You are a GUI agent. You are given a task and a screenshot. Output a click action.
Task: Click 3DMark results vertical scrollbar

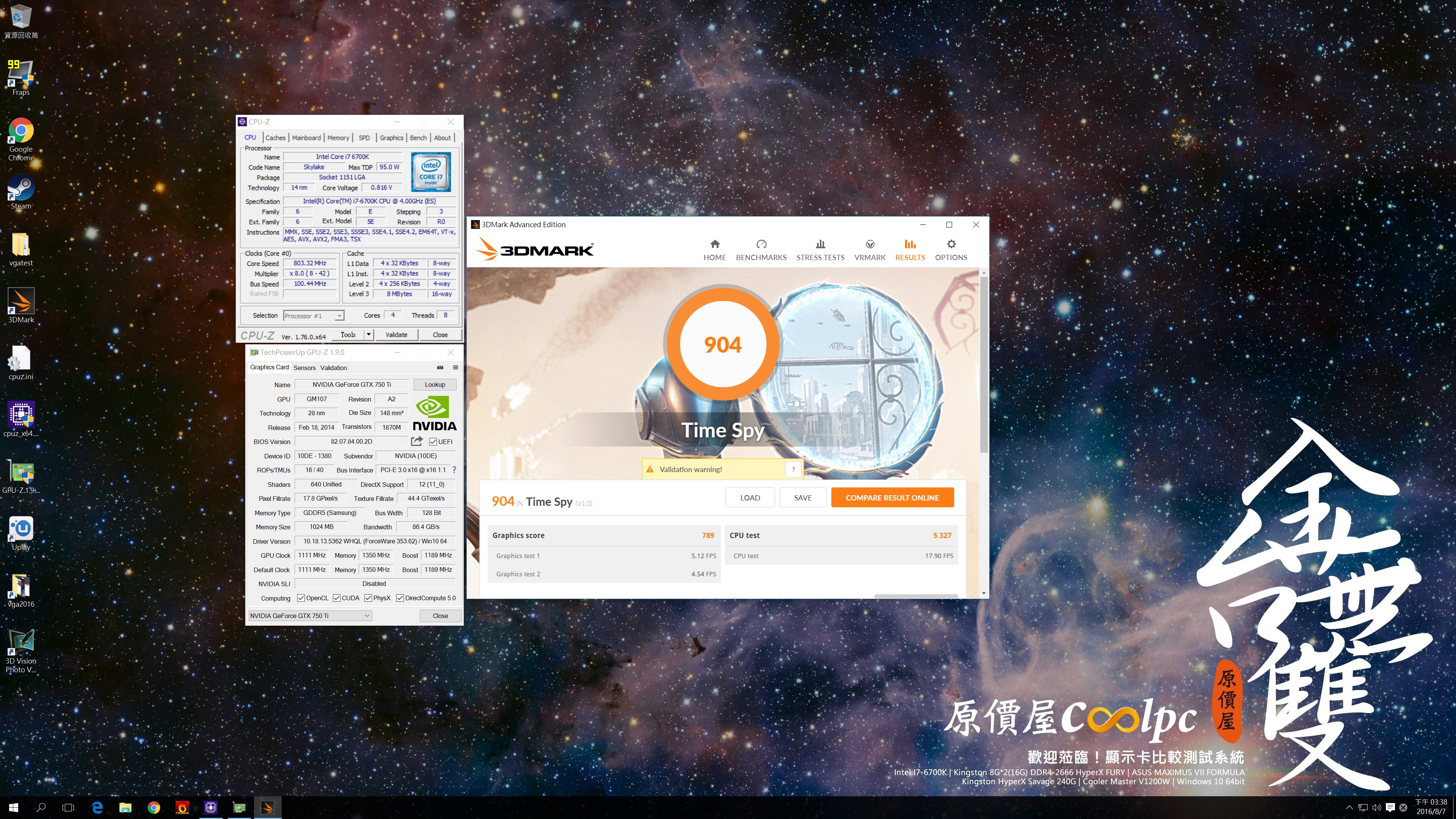(x=984, y=365)
